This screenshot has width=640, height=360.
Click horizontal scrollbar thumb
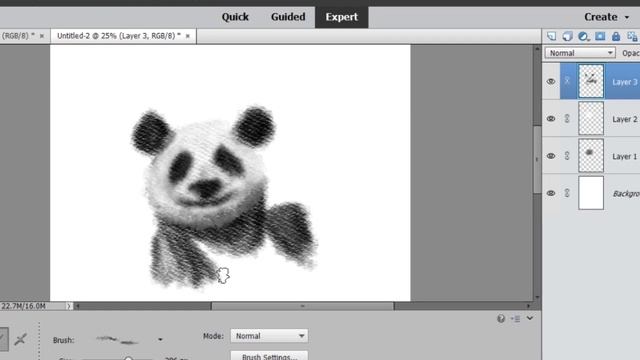[302, 306]
